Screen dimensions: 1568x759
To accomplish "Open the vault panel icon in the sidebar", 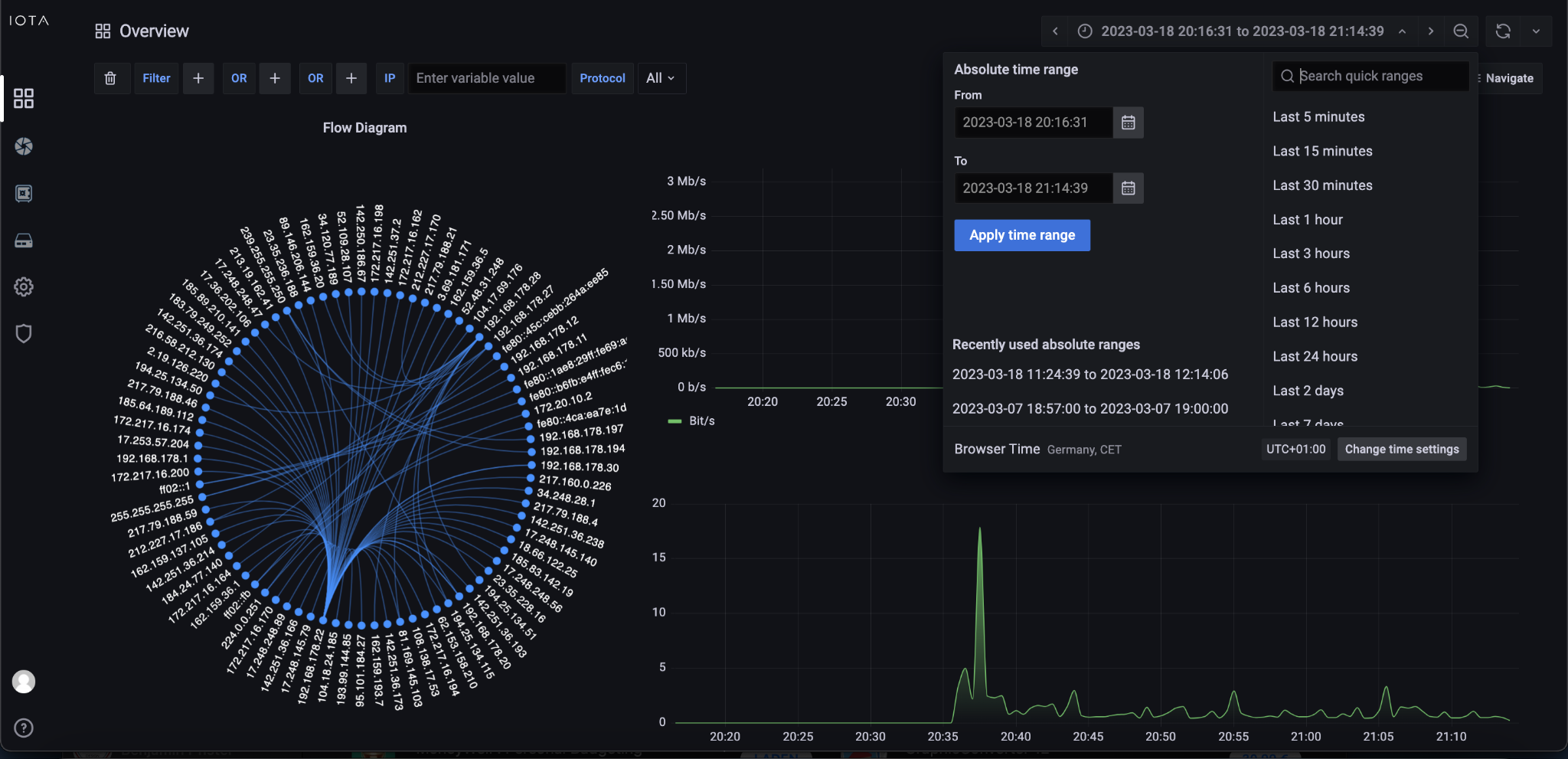I will click(x=24, y=193).
